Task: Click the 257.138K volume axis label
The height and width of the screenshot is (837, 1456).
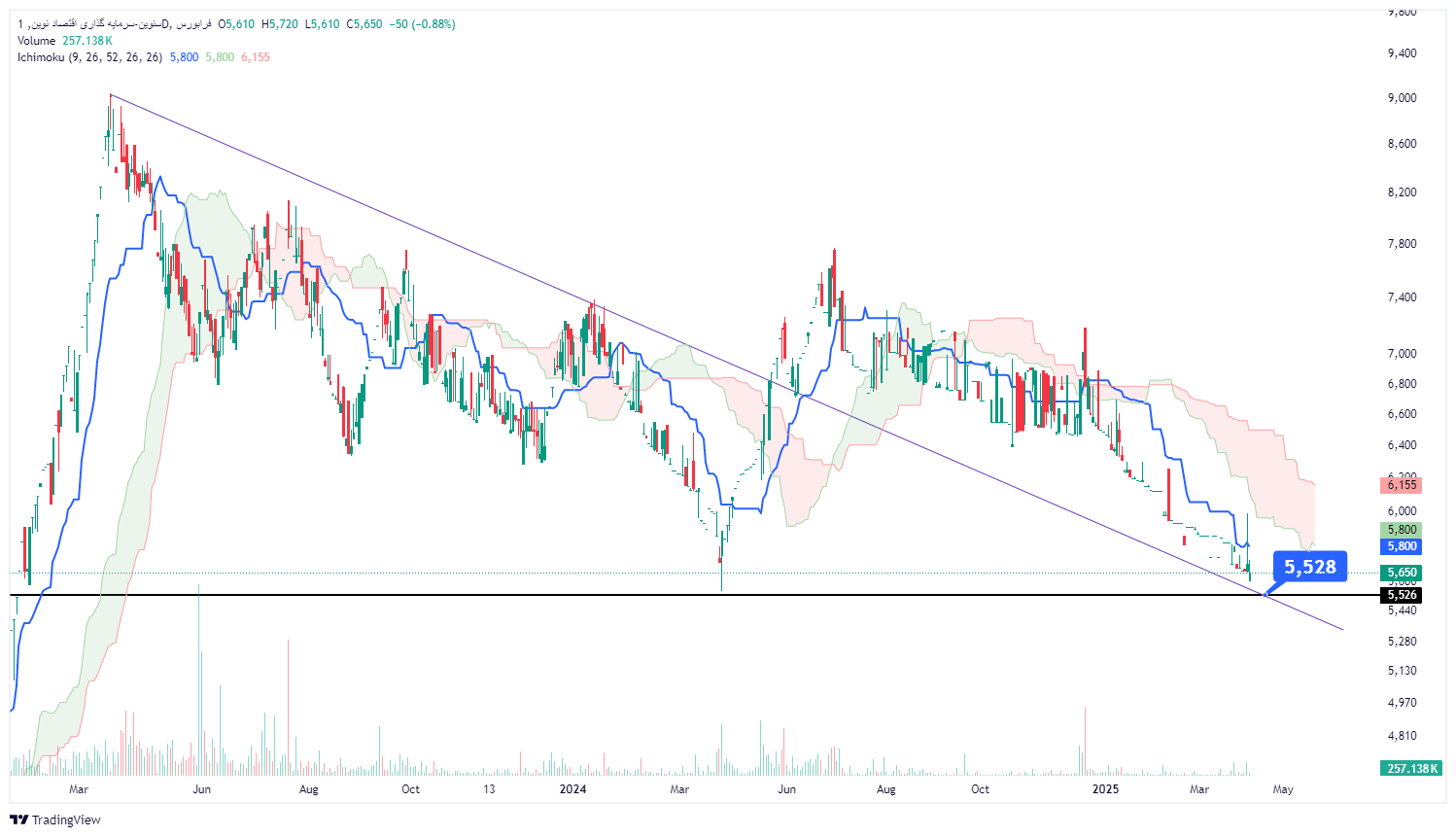Action: (1410, 769)
